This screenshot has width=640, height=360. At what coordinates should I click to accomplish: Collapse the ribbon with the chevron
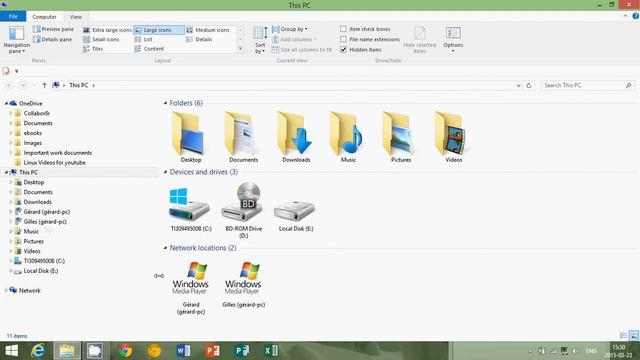pos(625,16)
